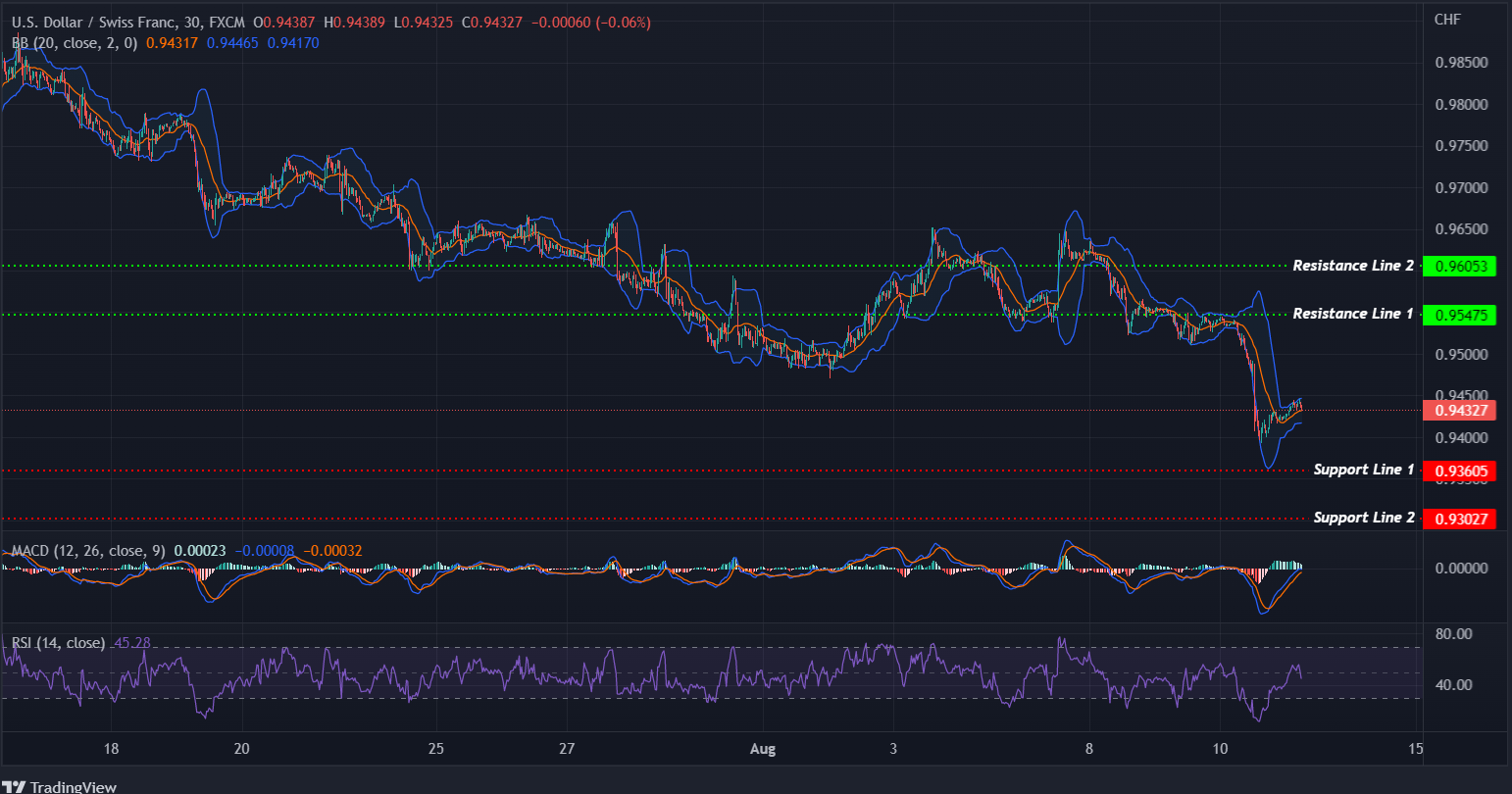Click the current price tag 0.94327

pyautogui.click(x=1460, y=411)
